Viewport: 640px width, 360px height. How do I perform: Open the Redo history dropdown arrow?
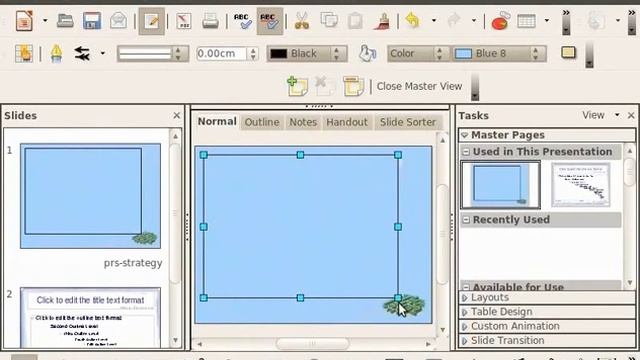pyautogui.click(x=474, y=20)
